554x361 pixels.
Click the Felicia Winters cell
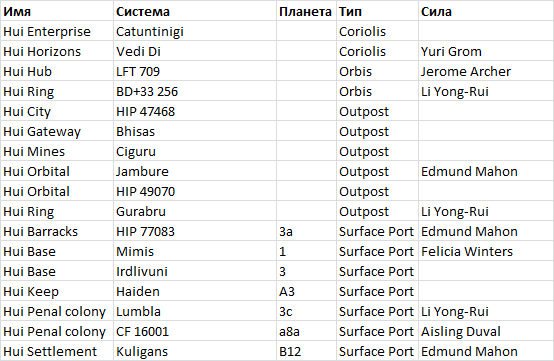486,251
